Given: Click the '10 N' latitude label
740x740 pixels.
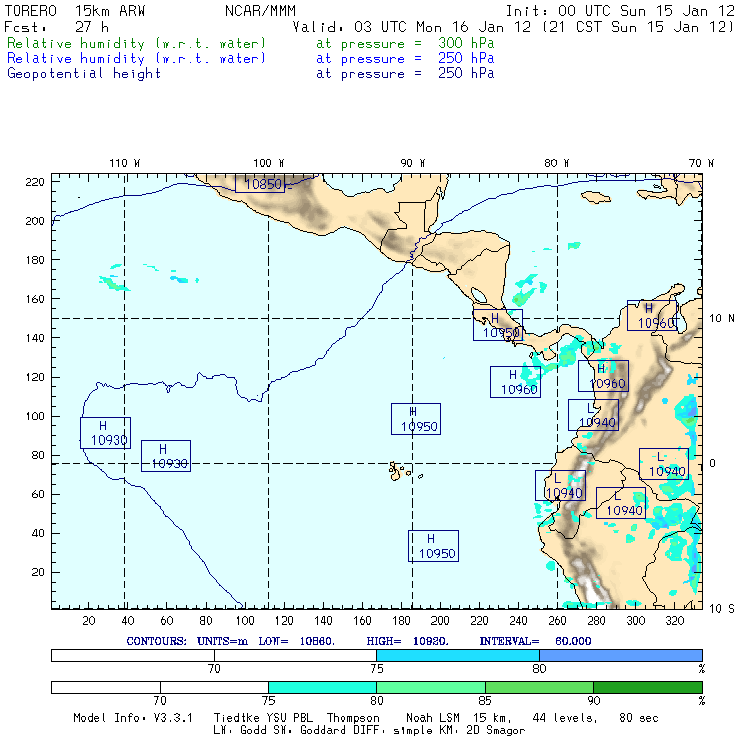Looking at the screenshot, I should coord(722,319).
